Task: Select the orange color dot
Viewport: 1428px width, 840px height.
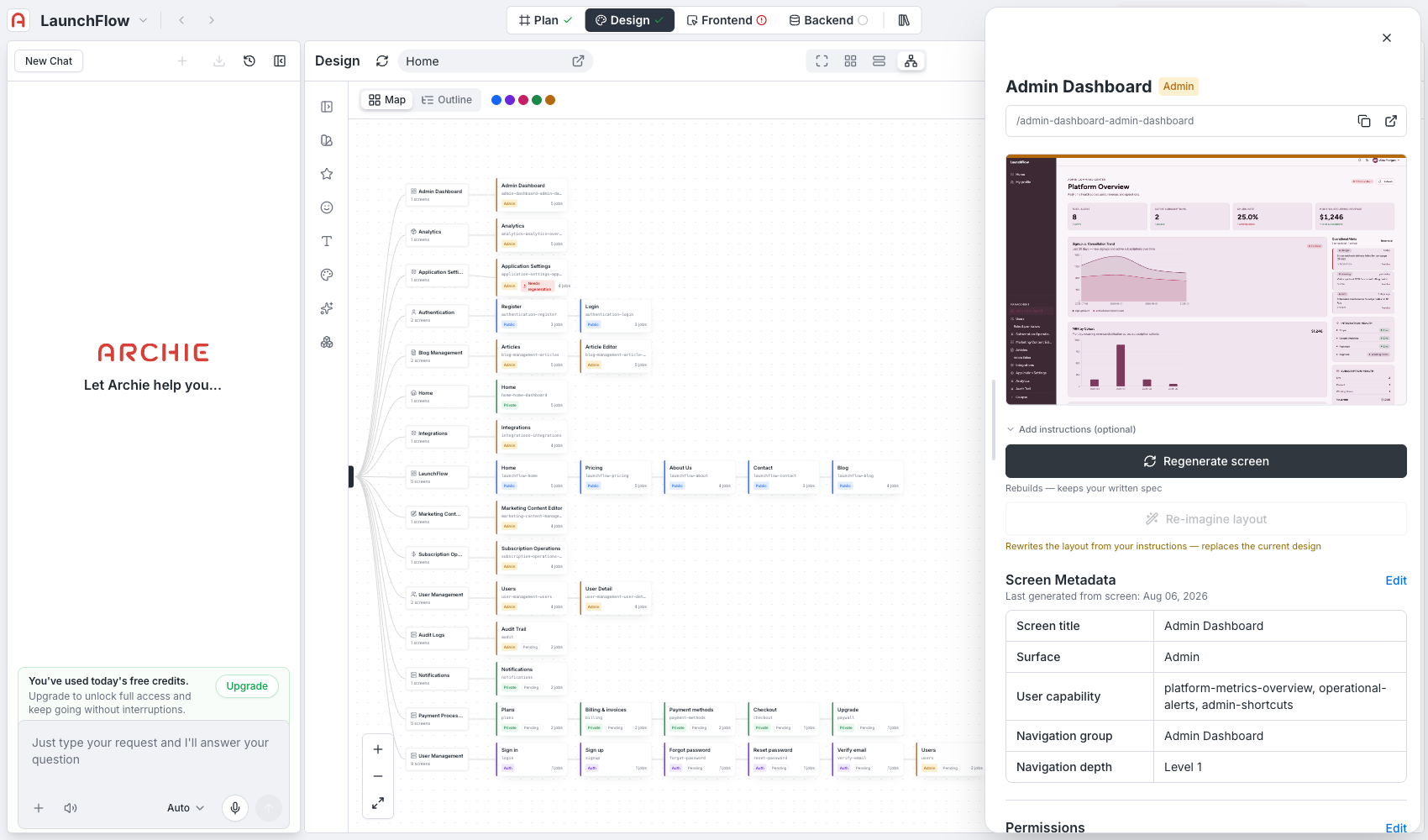Action: point(550,100)
